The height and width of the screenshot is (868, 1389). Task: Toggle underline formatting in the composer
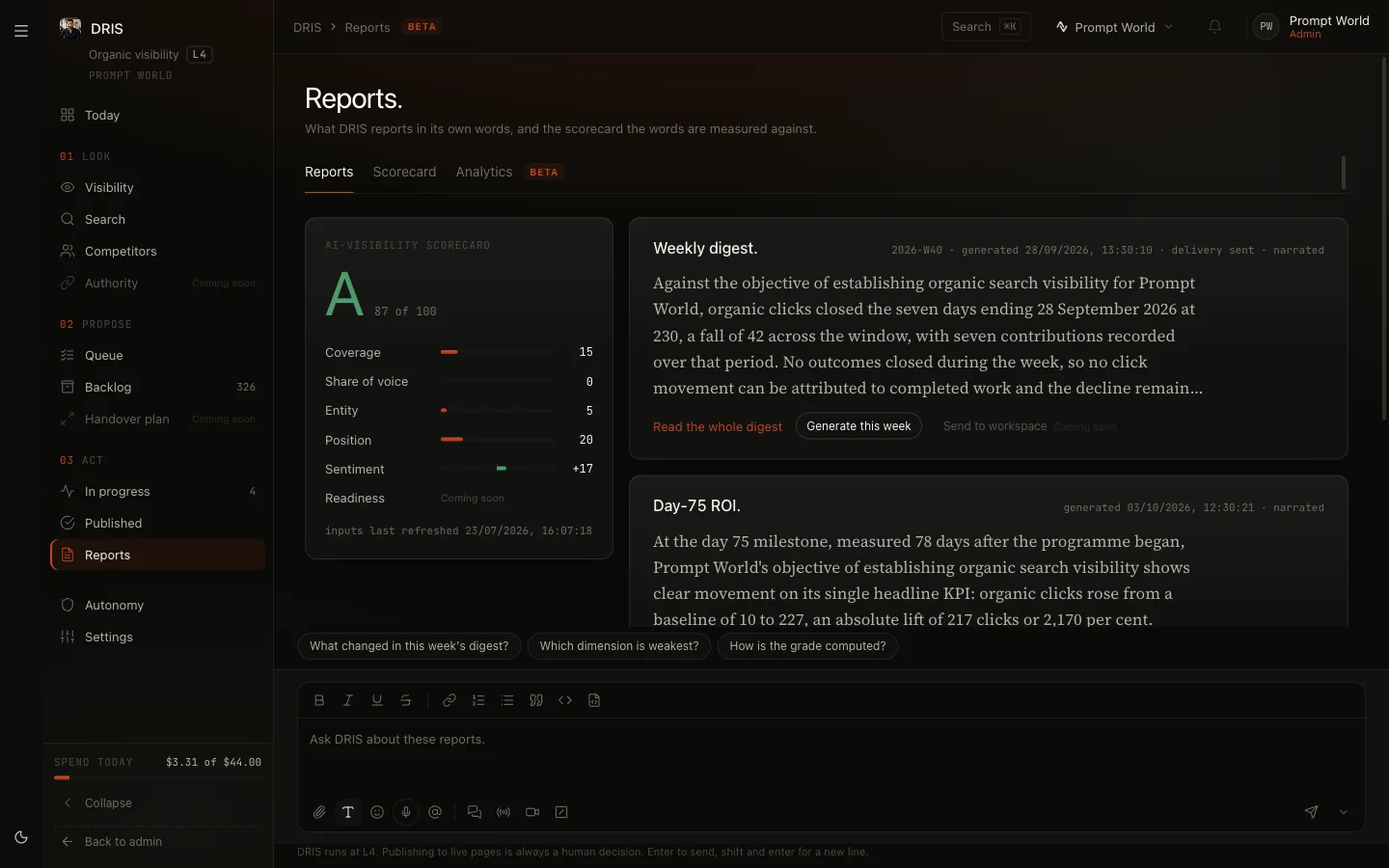(377, 700)
